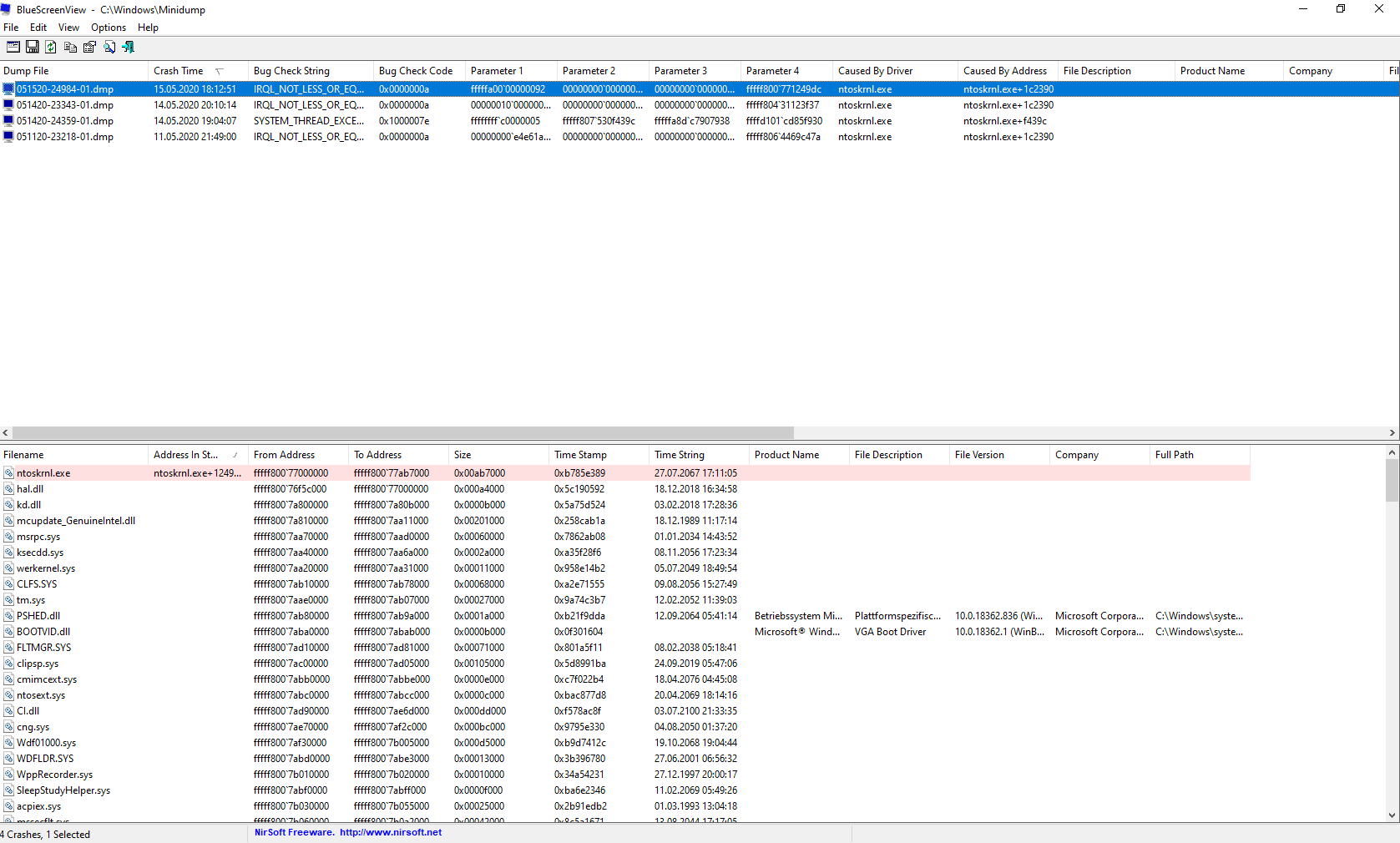Click the FLTMGR.SYS file icon
Viewport: 1400px width, 843px height.
pyautogui.click(x=9, y=648)
